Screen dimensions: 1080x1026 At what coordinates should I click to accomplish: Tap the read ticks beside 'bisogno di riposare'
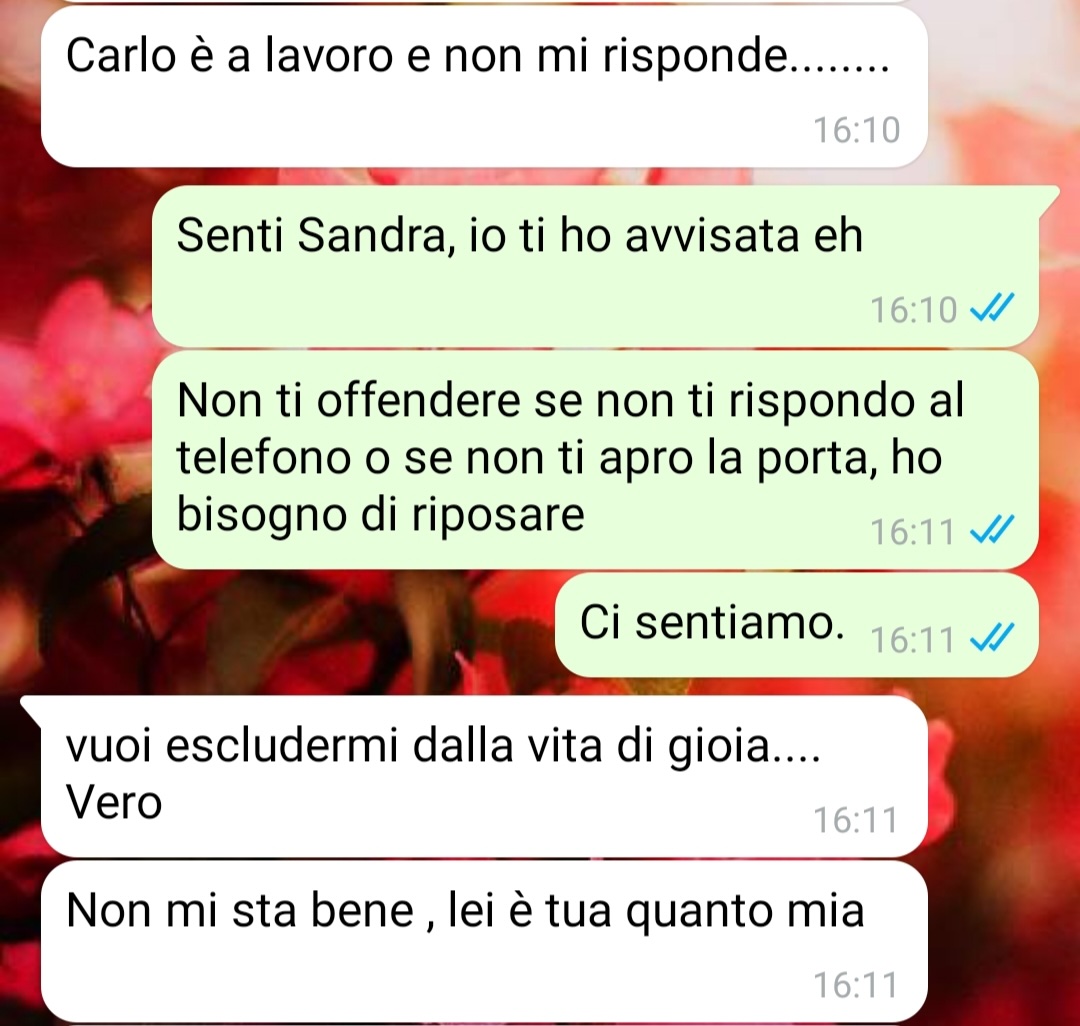992,530
